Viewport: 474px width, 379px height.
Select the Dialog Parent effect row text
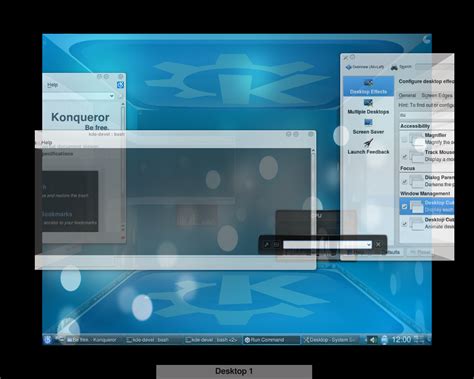pos(439,181)
